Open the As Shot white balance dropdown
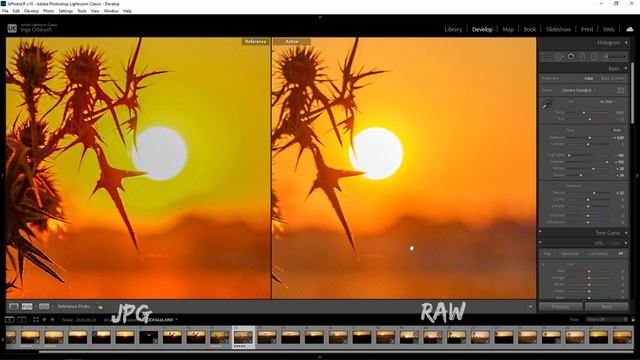 [608, 102]
